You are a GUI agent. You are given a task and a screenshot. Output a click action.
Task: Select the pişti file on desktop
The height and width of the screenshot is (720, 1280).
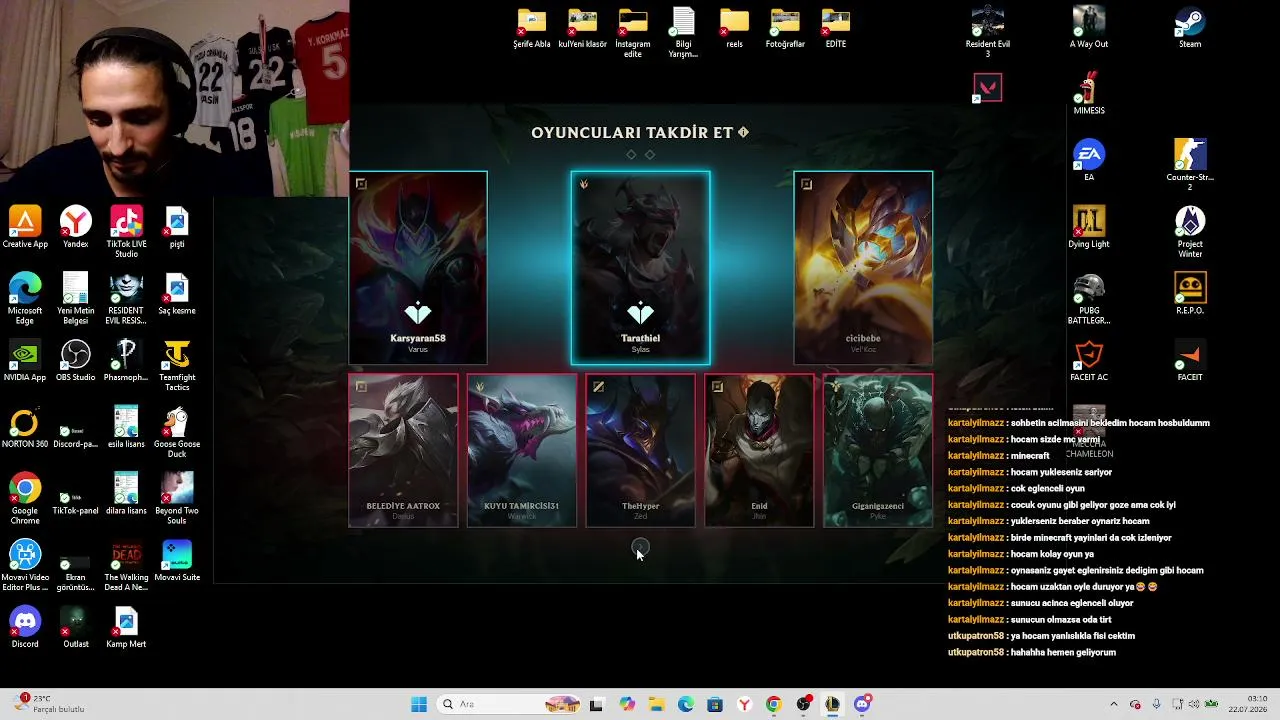[x=177, y=227]
